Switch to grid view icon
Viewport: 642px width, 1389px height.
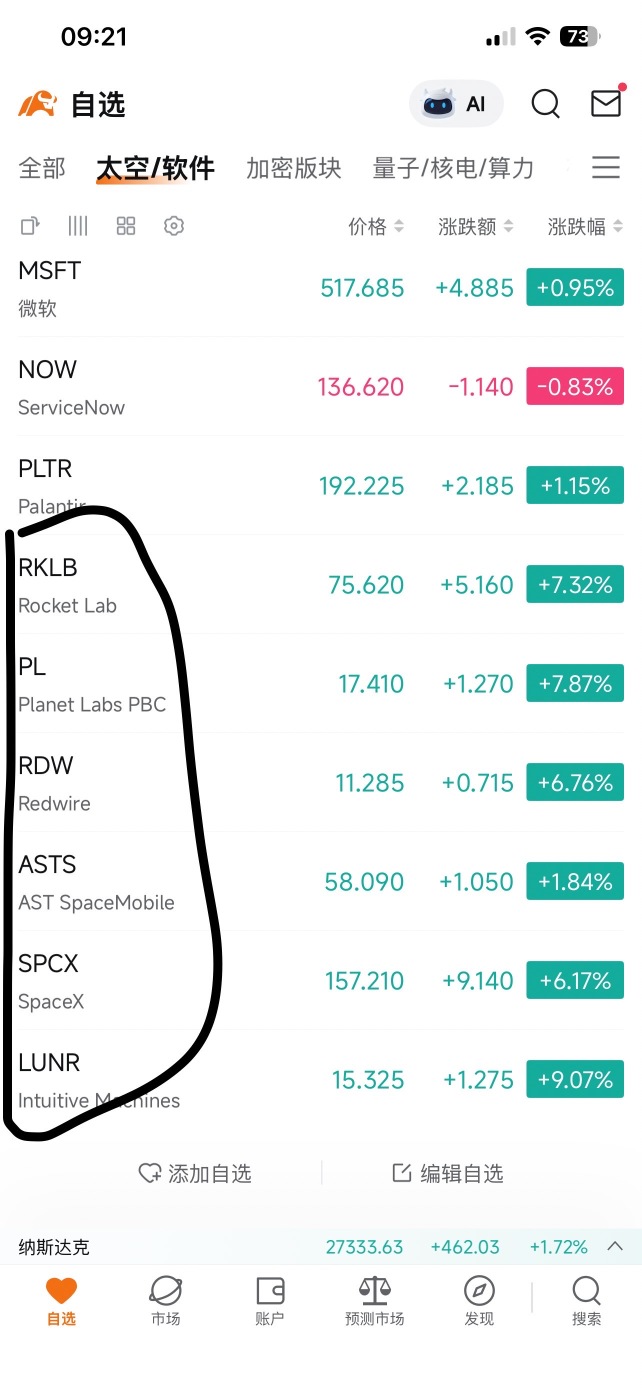[126, 226]
